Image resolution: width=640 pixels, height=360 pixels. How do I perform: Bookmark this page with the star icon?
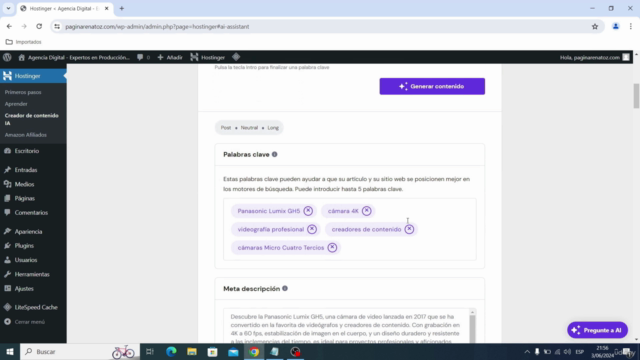[x=595, y=27]
